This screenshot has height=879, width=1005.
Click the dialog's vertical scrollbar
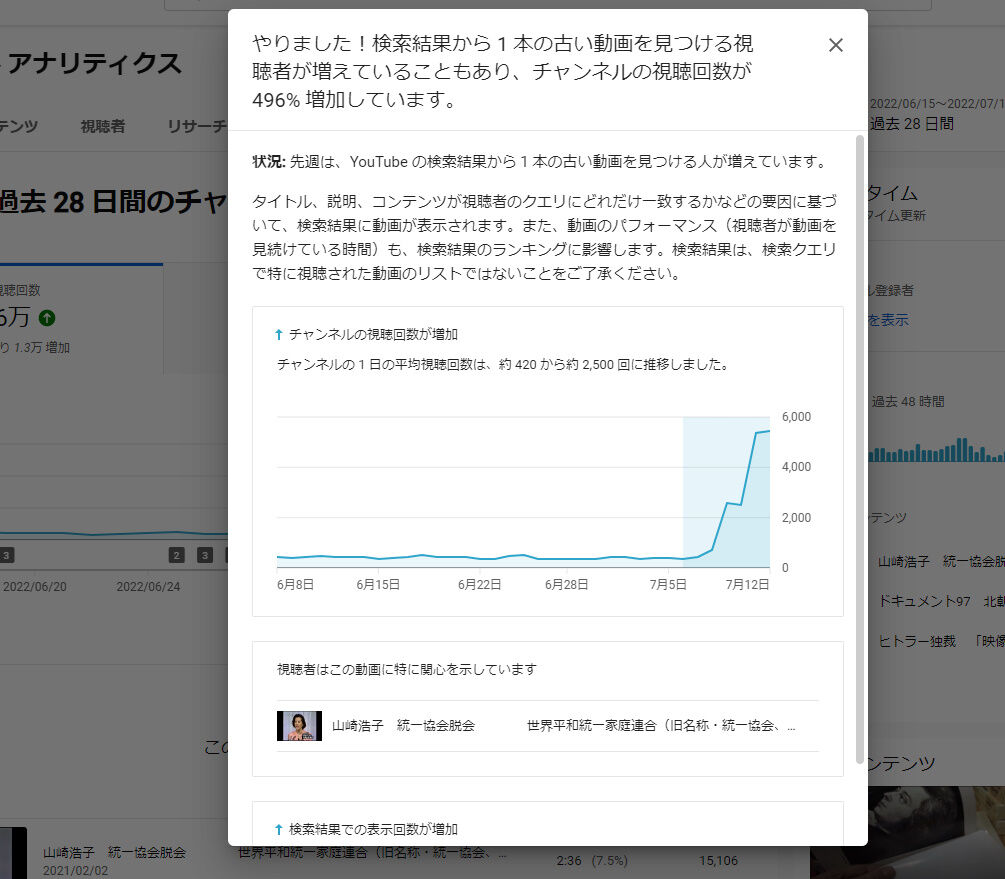click(x=860, y=449)
